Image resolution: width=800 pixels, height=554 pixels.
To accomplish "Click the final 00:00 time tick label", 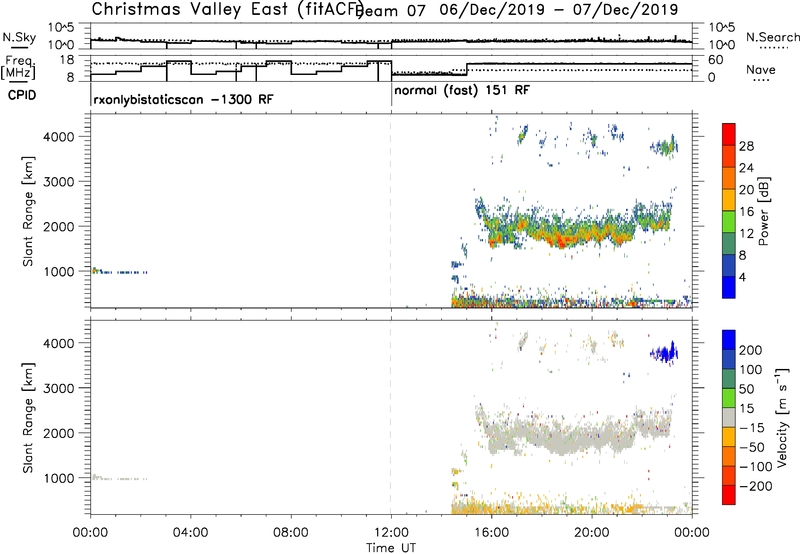I will tap(692, 533).
